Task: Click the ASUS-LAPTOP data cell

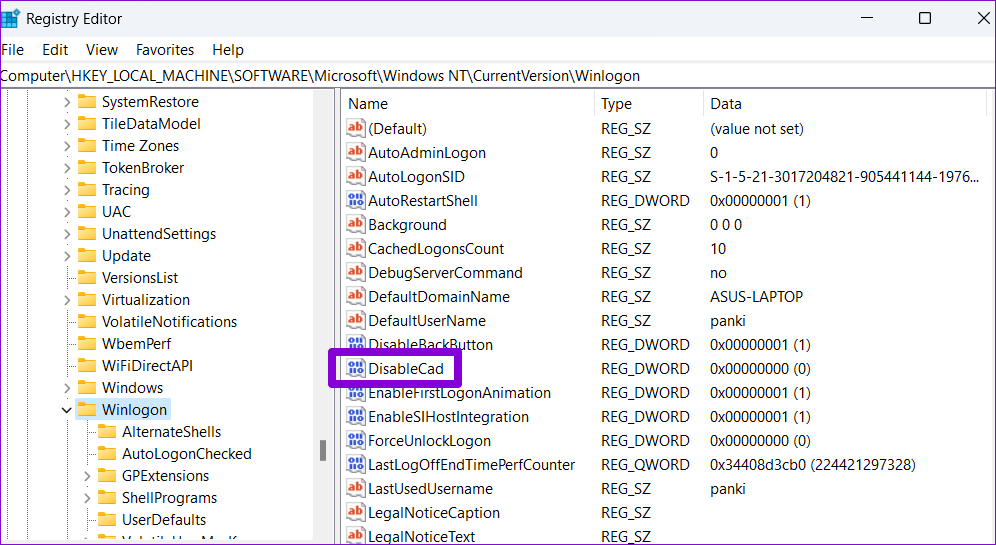Action: [x=757, y=297]
